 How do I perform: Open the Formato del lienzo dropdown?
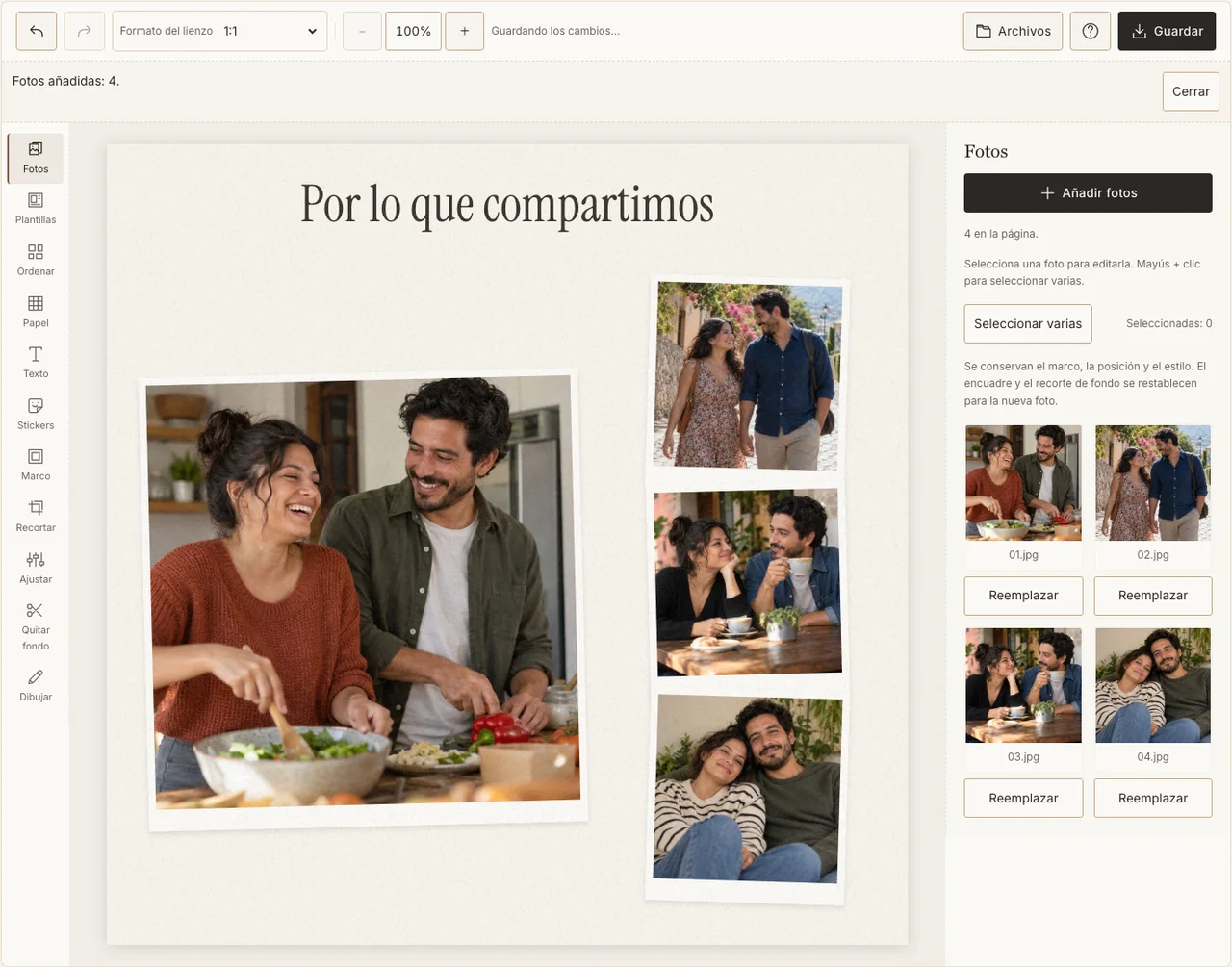219,31
